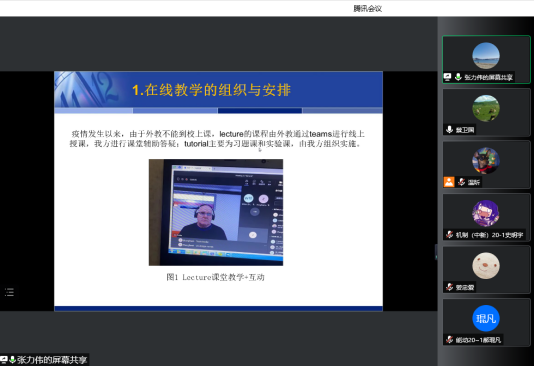This screenshot has width=534, height=366.
Task: Click the screen-share icon in the bottom-left label
Action: (x=4, y=360)
